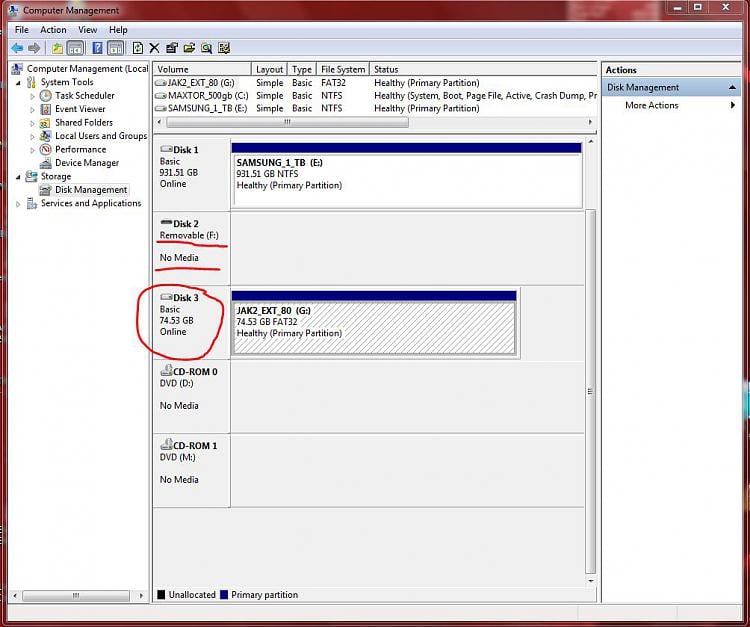The height and width of the screenshot is (627, 750).
Task: Open the File menu
Action: pos(22,30)
